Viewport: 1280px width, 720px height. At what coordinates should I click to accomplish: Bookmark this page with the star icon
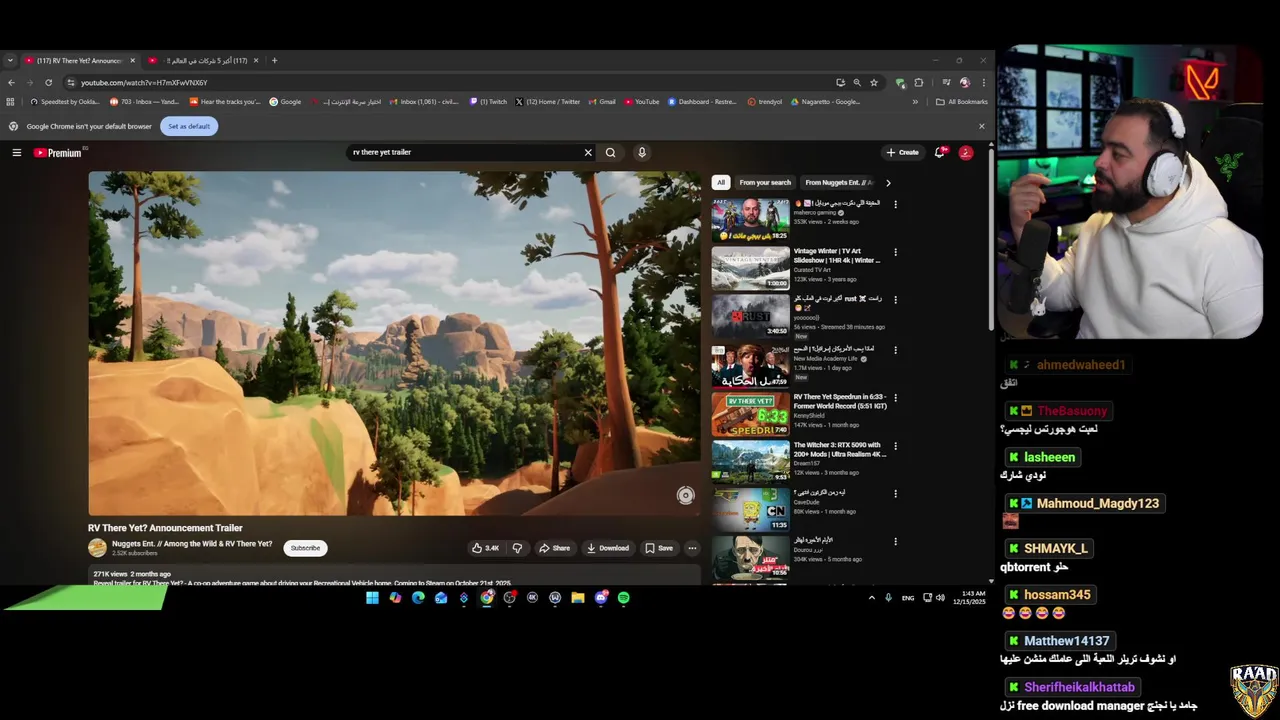[874, 83]
